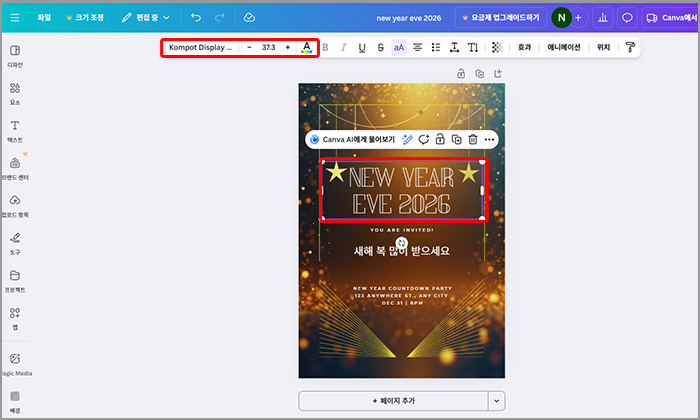Increase font size with plus button
700x420 pixels.
point(288,47)
